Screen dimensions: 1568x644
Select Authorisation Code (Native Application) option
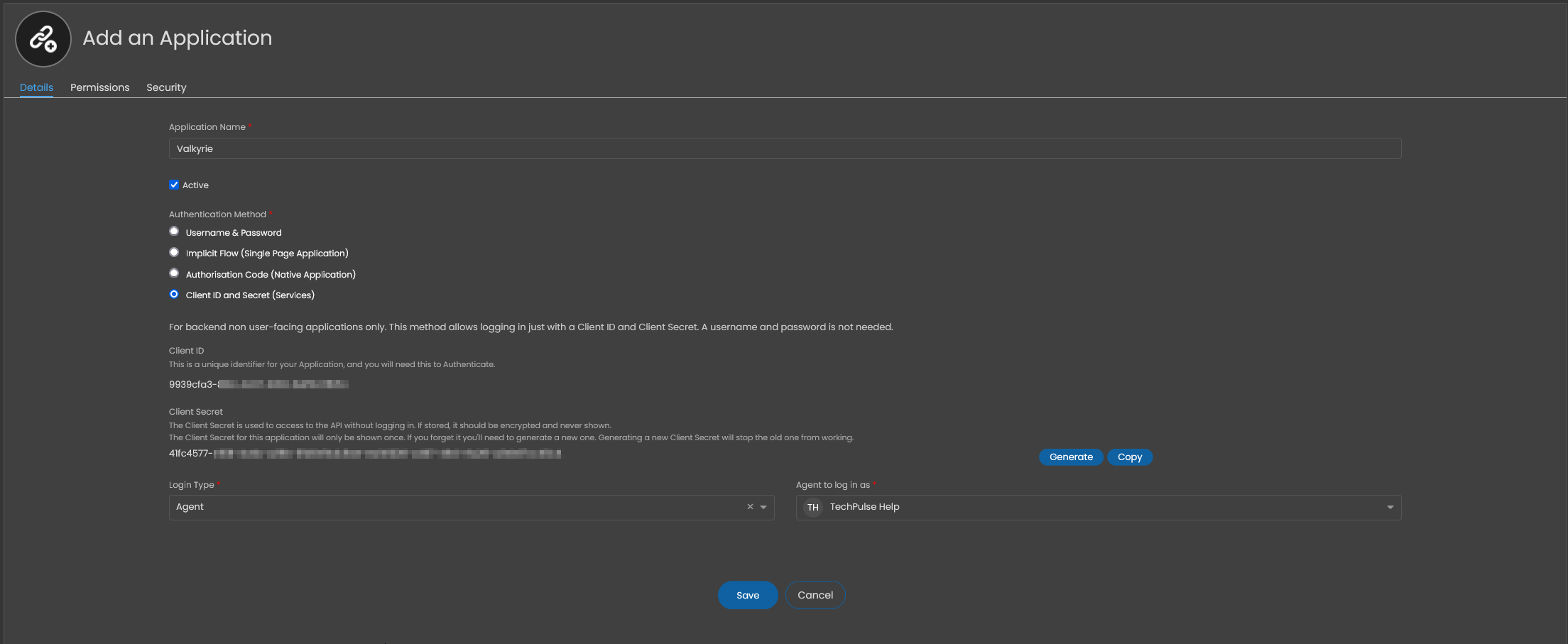click(174, 273)
